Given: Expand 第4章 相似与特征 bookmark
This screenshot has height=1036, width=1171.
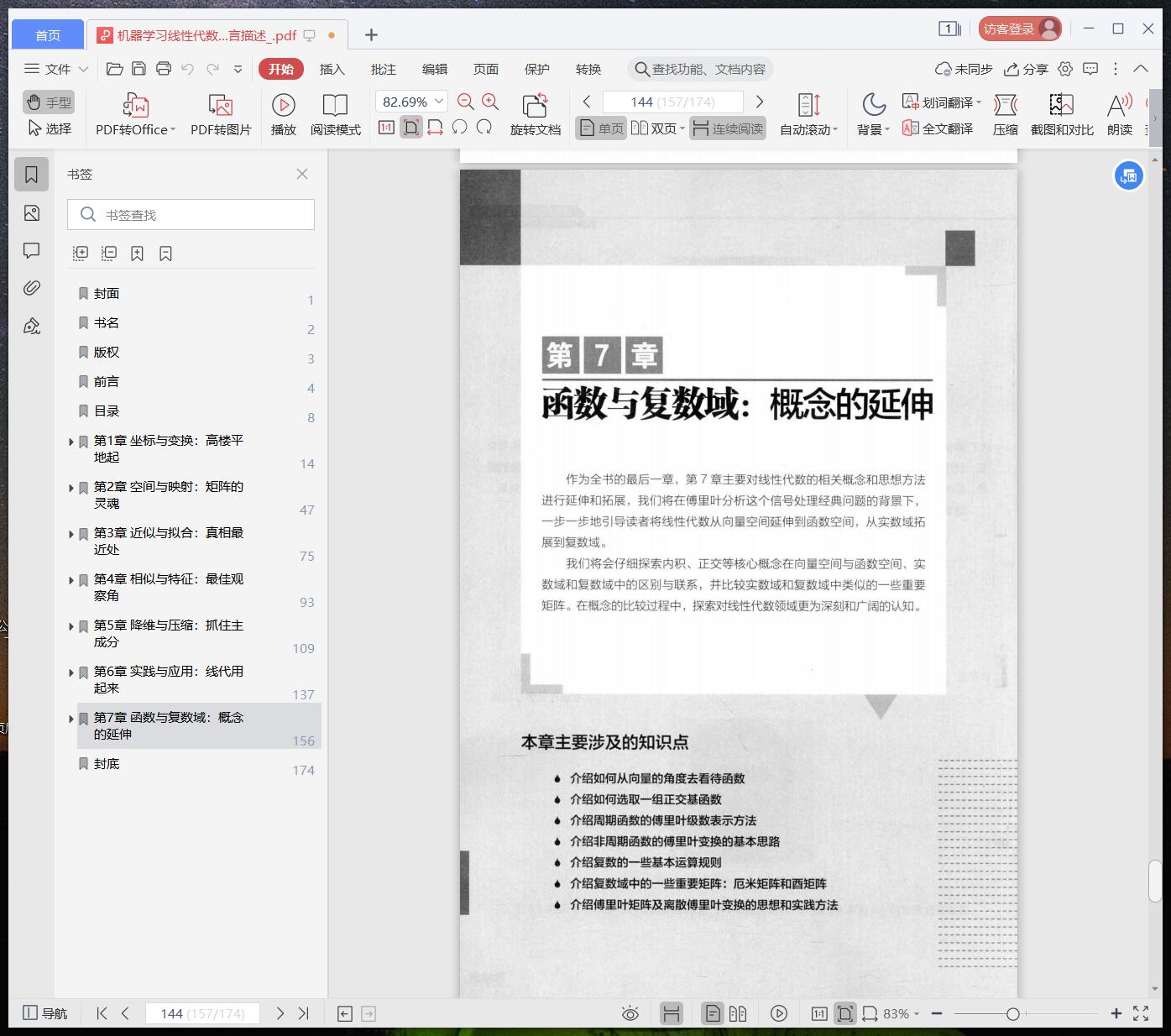Looking at the screenshot, I should click(71, 580).
